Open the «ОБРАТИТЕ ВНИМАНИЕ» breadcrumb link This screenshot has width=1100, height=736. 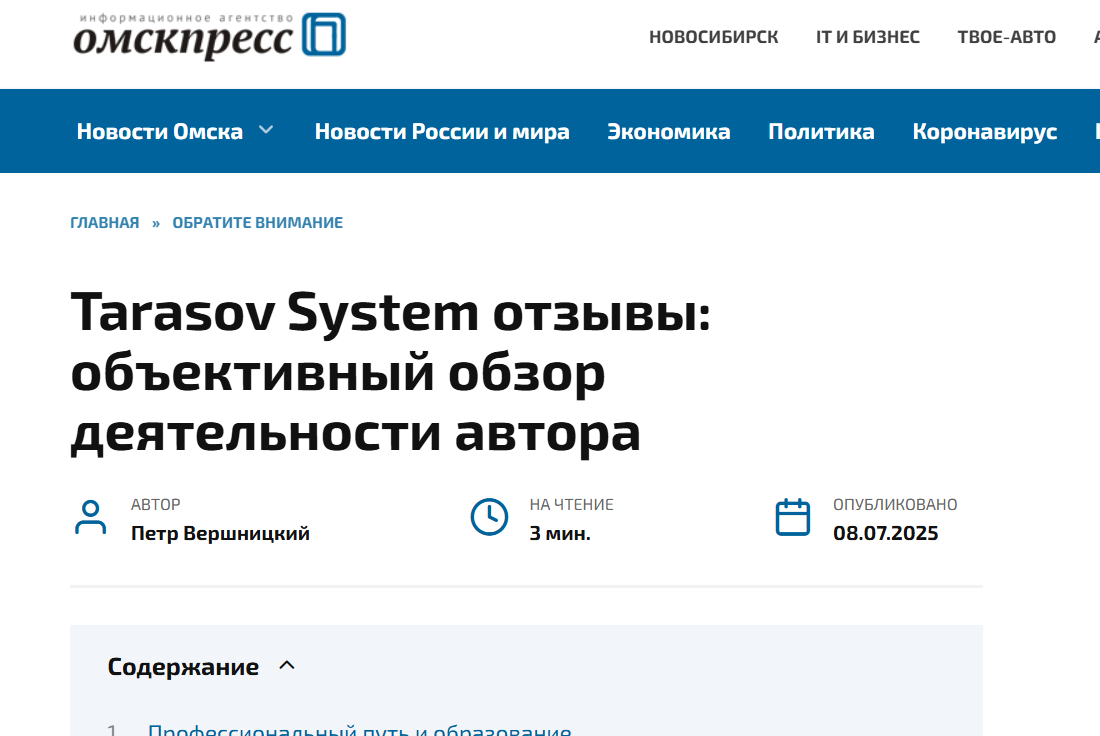tap(257, 222)
